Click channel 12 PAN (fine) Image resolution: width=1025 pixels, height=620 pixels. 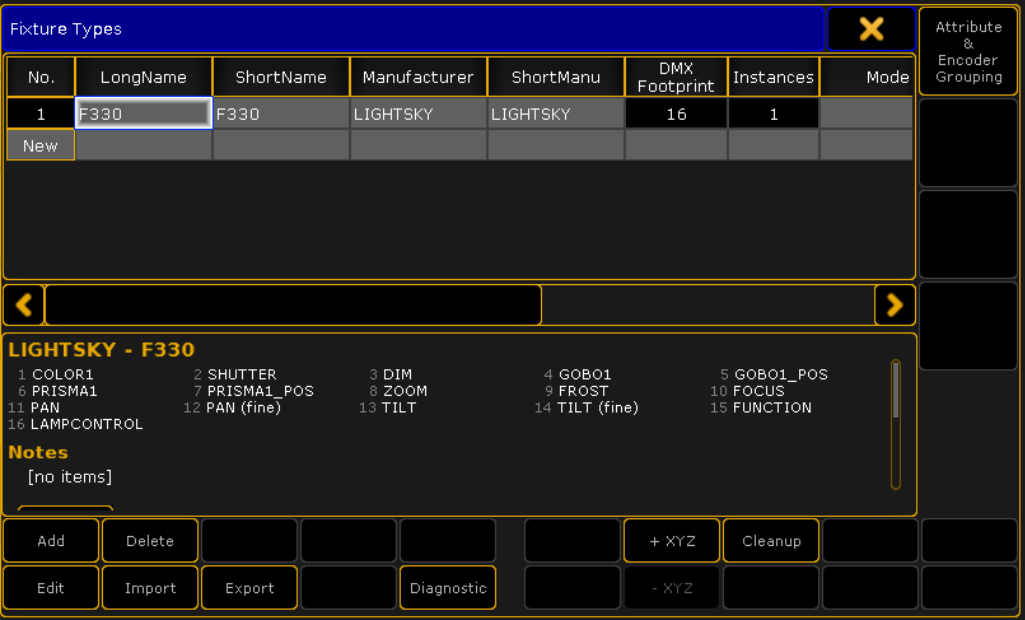click(232, 407)
